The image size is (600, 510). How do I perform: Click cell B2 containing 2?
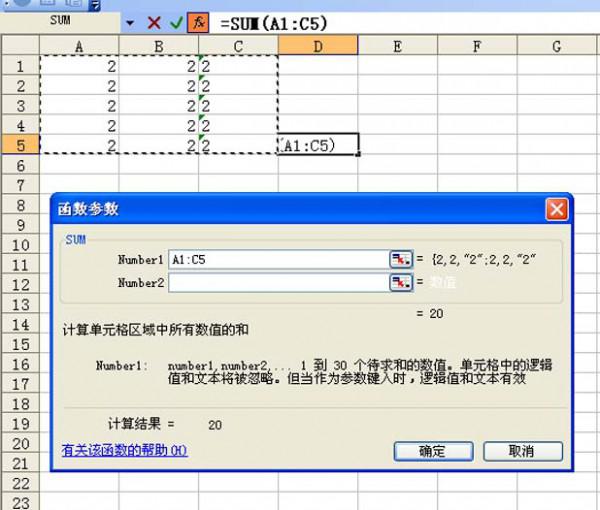pyautogui.click(x=159, y=86)
